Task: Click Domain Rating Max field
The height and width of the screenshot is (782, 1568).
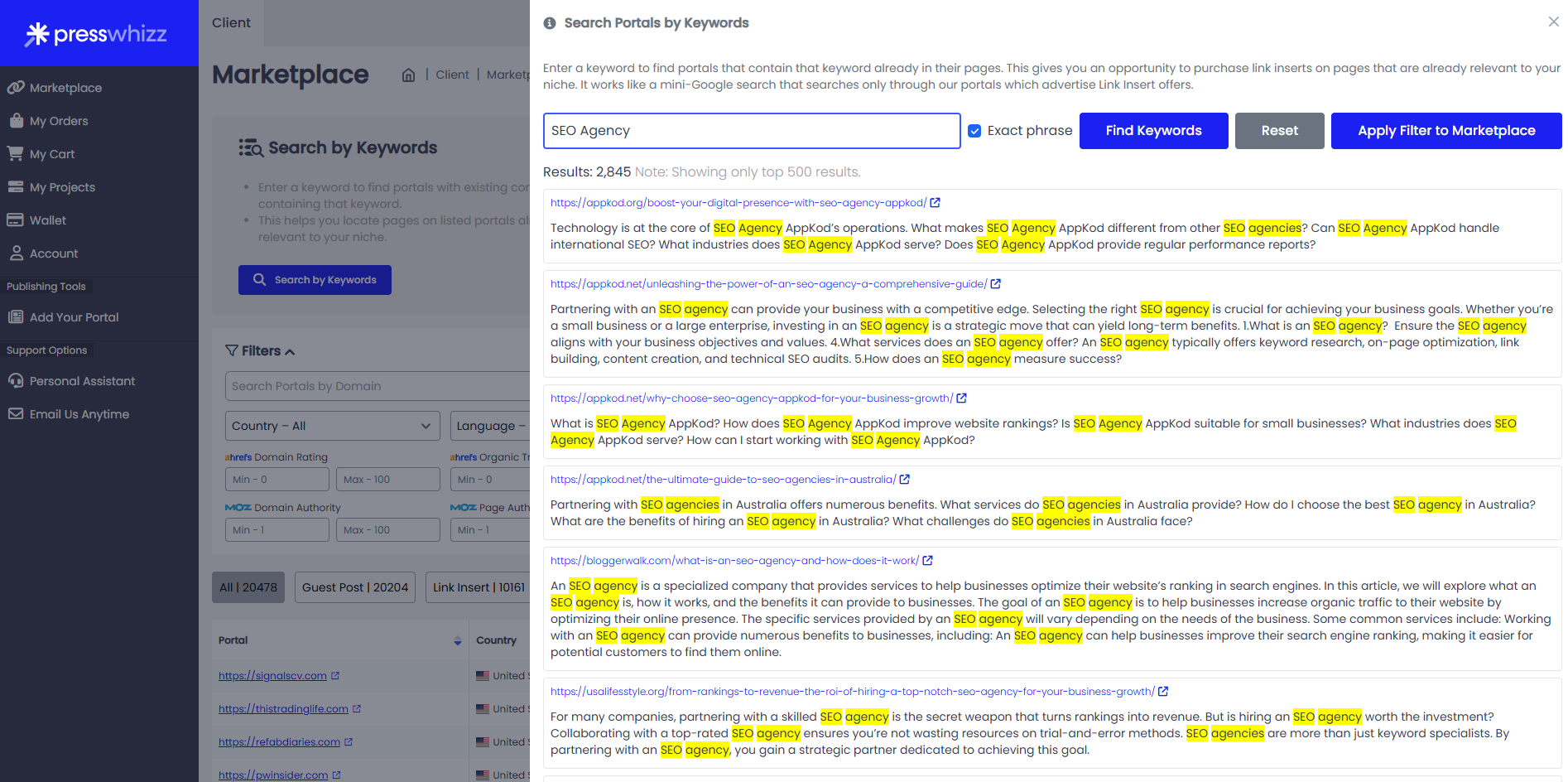Action: (387, 479)
